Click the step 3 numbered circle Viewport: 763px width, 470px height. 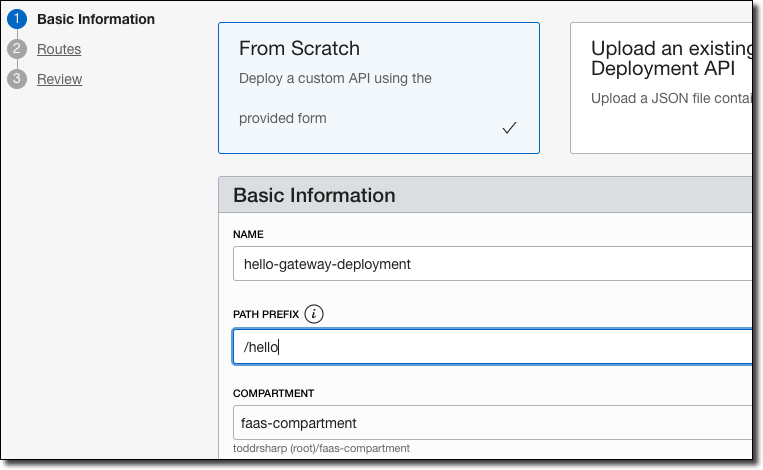click(16, 79)
